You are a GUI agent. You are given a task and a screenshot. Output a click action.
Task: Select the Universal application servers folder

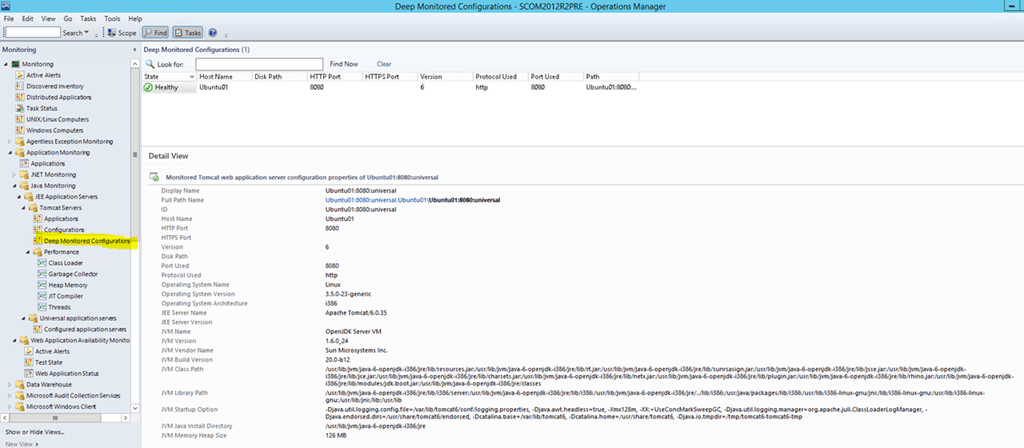pyautogui.click(x=78, y=318)
